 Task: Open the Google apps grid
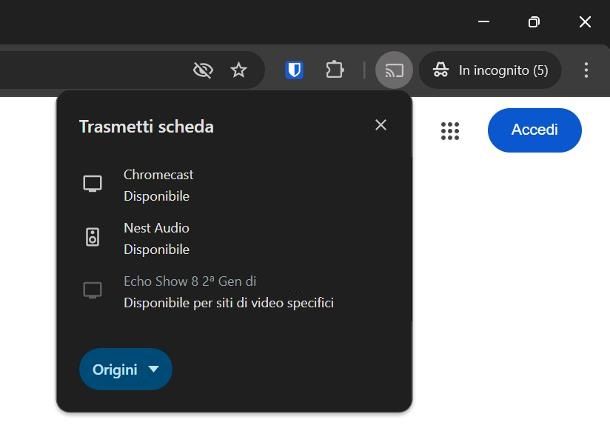[x=450, y=131]
